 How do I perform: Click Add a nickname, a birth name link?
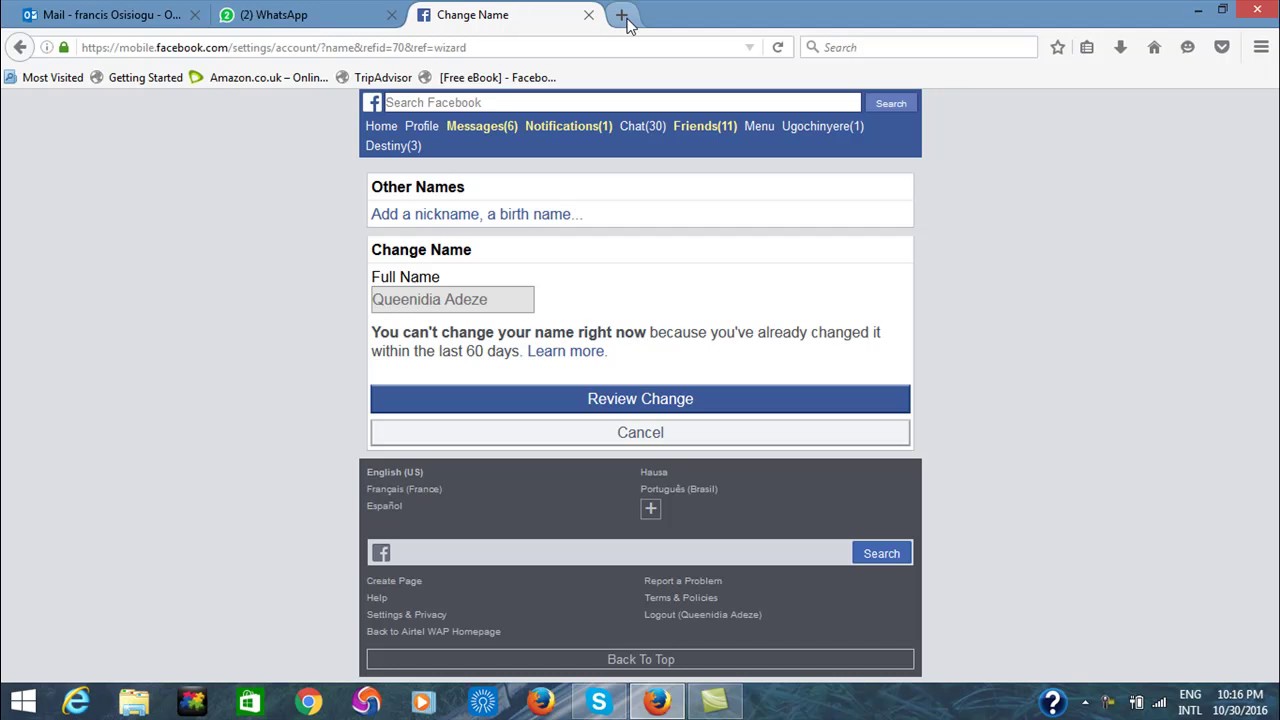477,214
